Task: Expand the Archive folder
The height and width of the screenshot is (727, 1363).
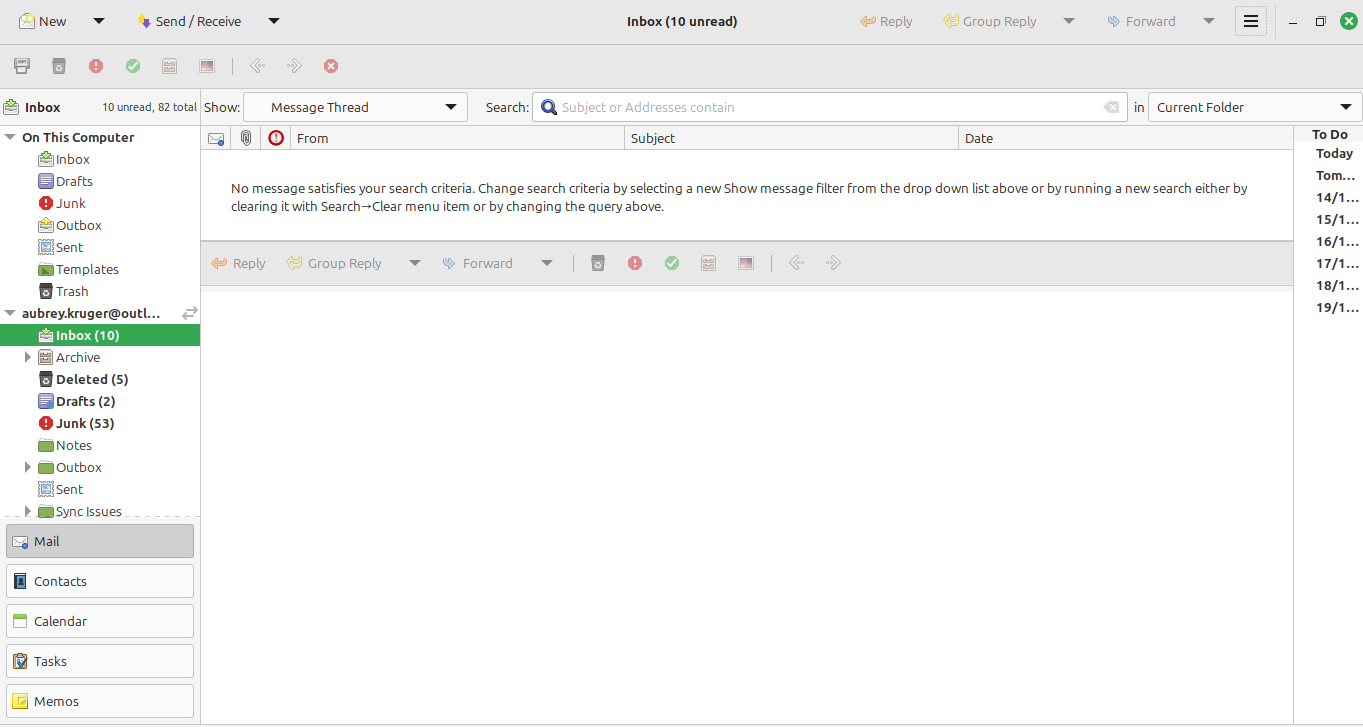Action: click(x=28, y=357)
